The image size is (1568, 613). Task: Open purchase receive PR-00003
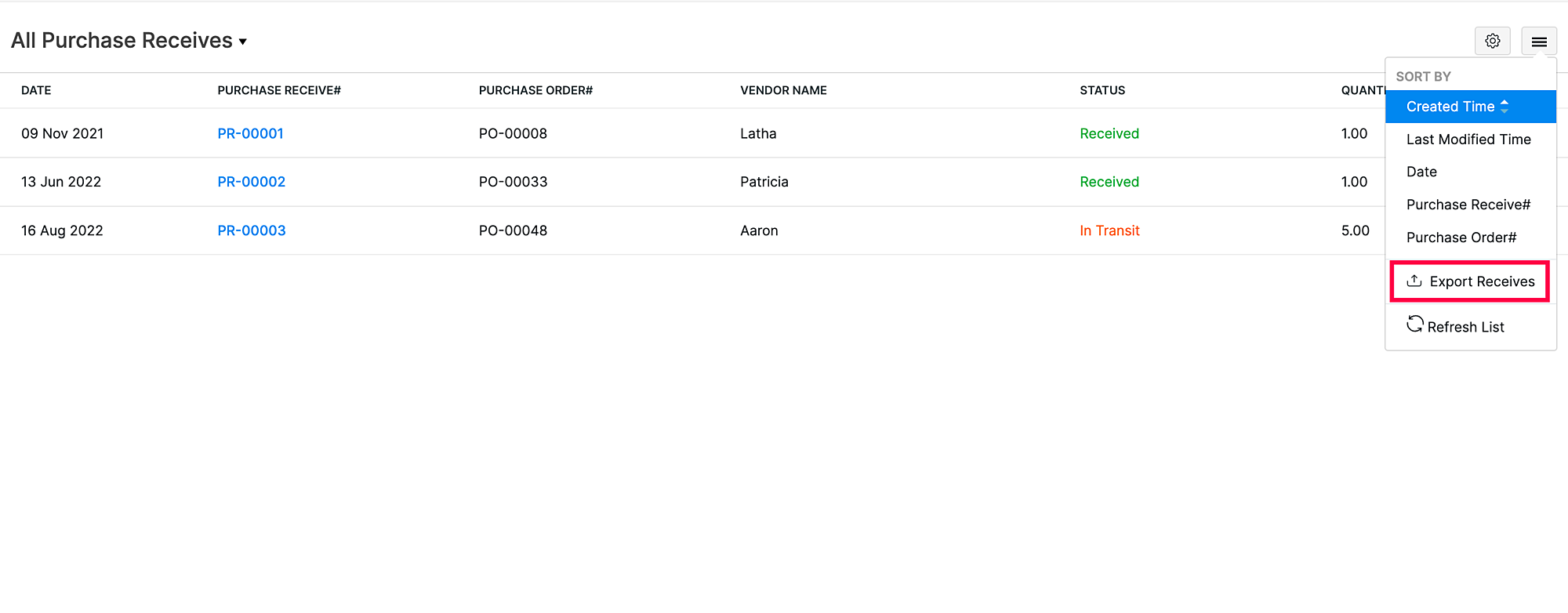click(251, 230)
